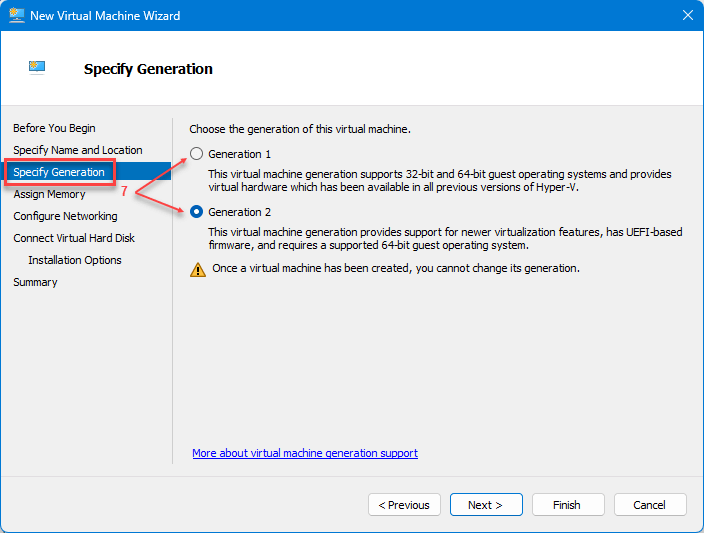Click the virtual machine icon beside Specify Generation heading
The height and width of the screenshot is (533, 704).
pyautogui.click(x=37, y=68)
